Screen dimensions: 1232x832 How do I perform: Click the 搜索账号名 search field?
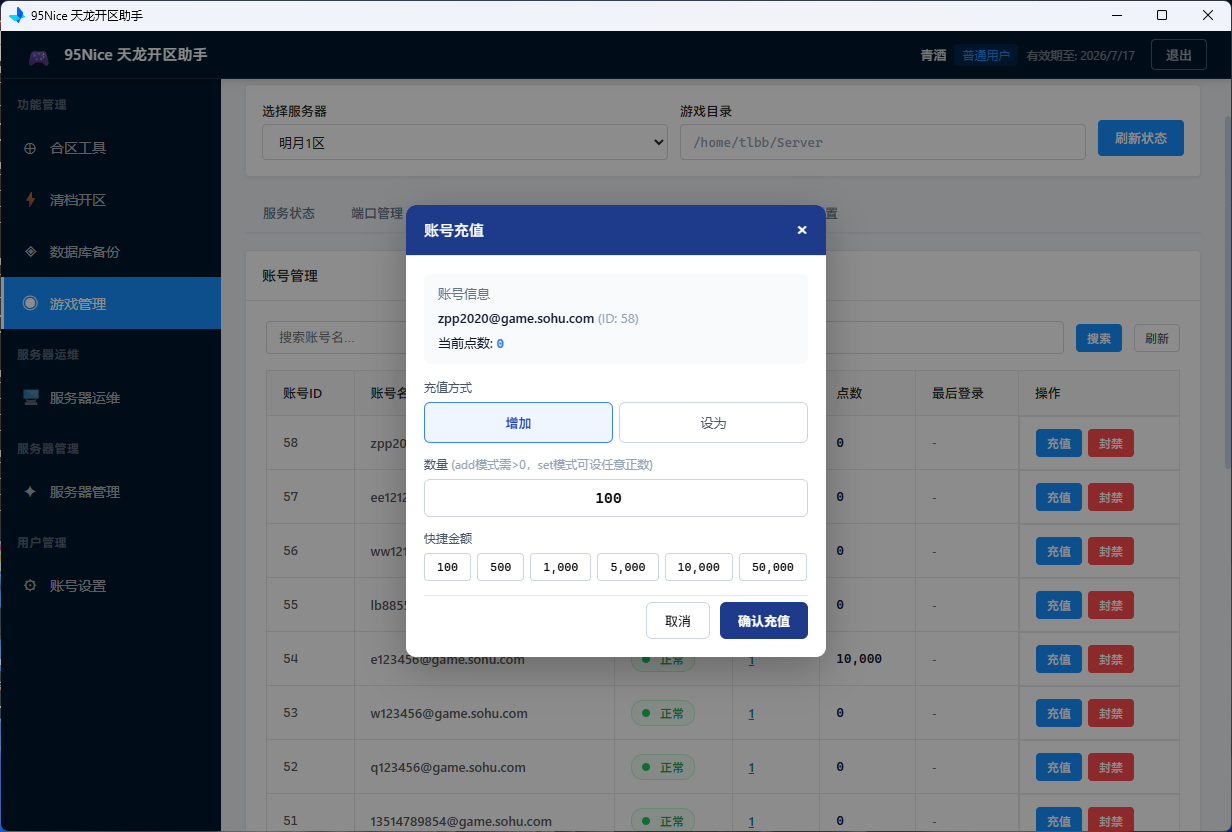(x=665, y=338)
